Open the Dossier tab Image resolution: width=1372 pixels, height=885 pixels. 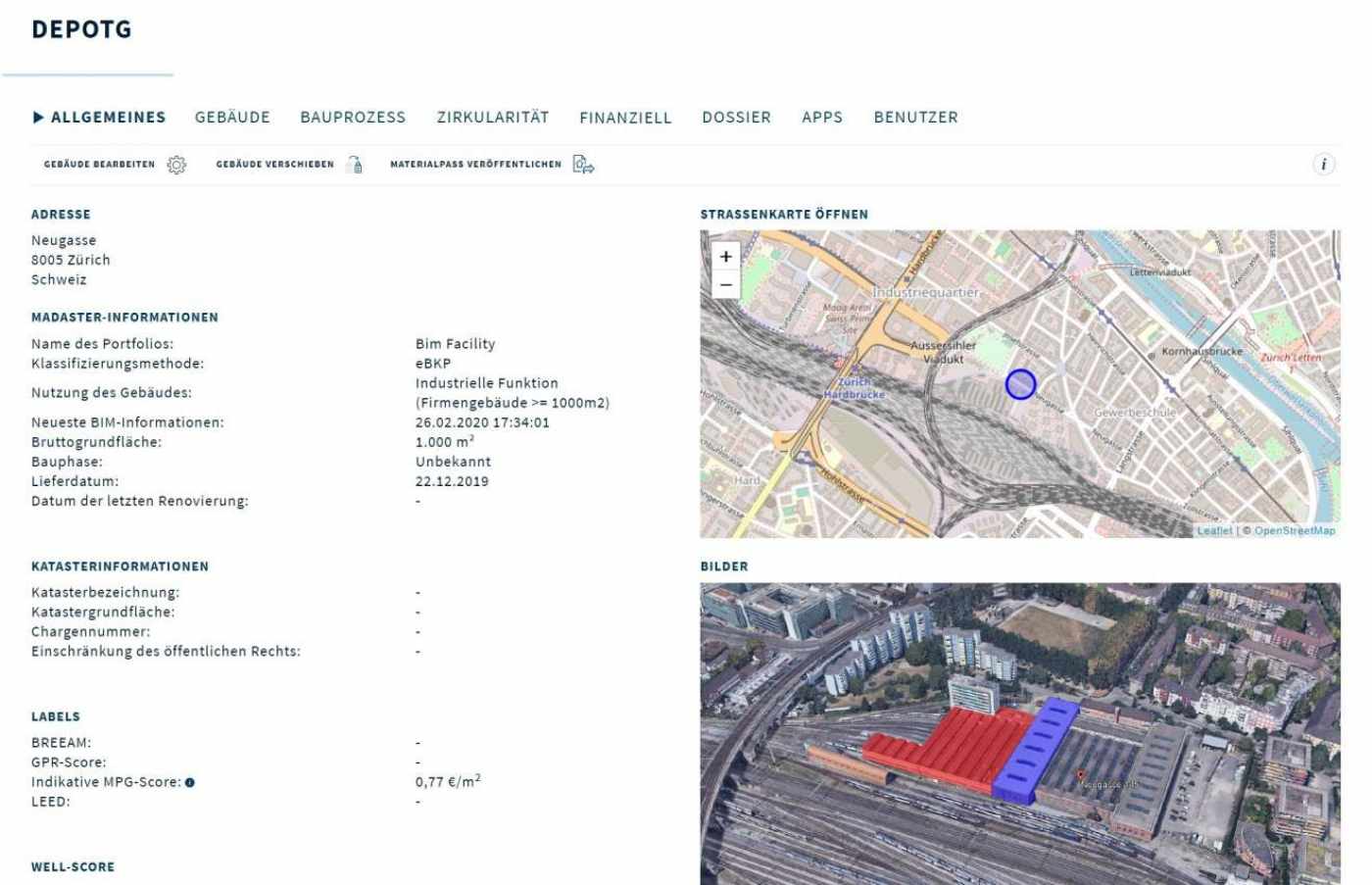(736, 118)
